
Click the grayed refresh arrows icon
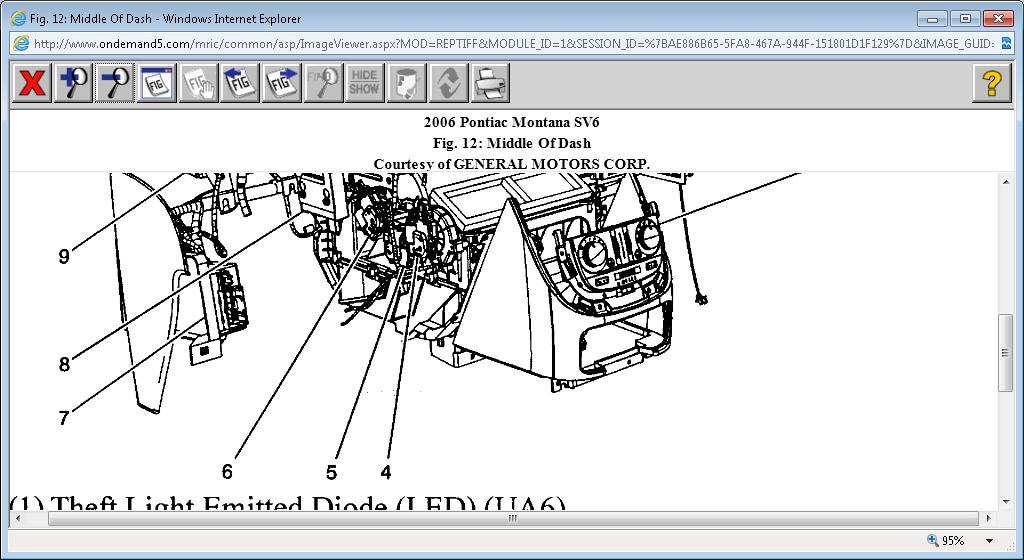[x=448, y=83]
